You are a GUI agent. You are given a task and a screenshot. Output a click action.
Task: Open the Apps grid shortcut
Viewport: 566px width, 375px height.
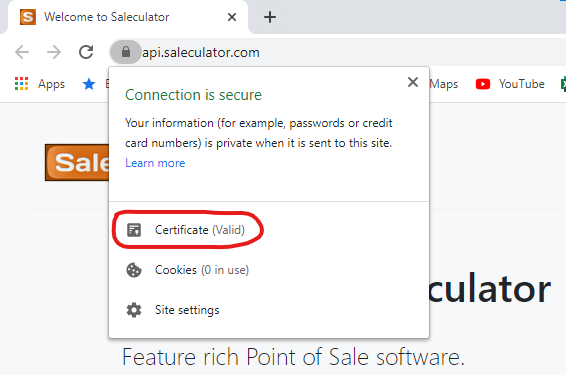point(40,84)
